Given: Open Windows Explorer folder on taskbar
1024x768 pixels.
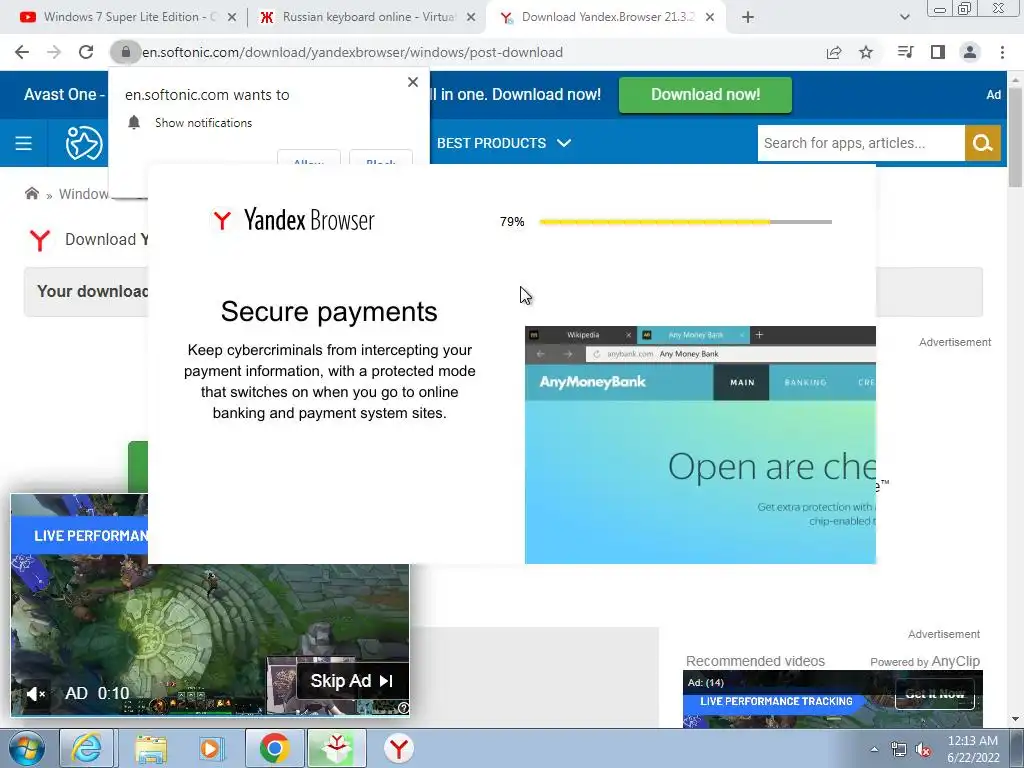Looking at the screenshot, I should [x=151, y=748].
